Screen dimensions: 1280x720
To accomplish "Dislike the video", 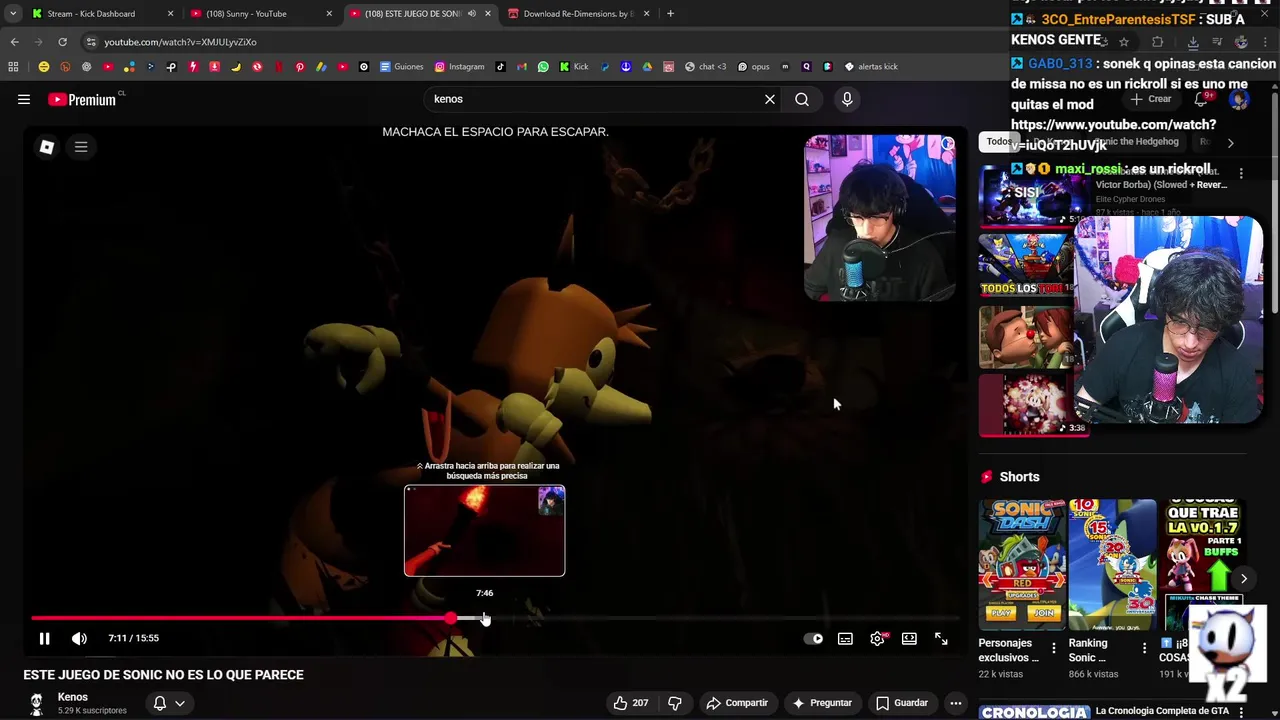I will 675,703.
